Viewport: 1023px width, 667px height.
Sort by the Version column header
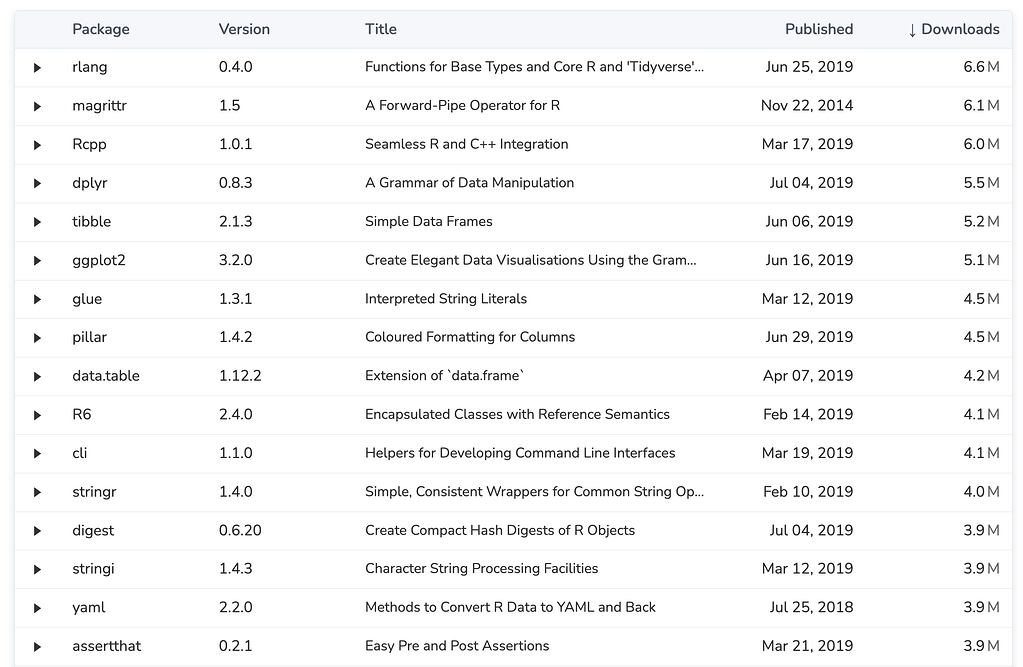coord(244,30)
